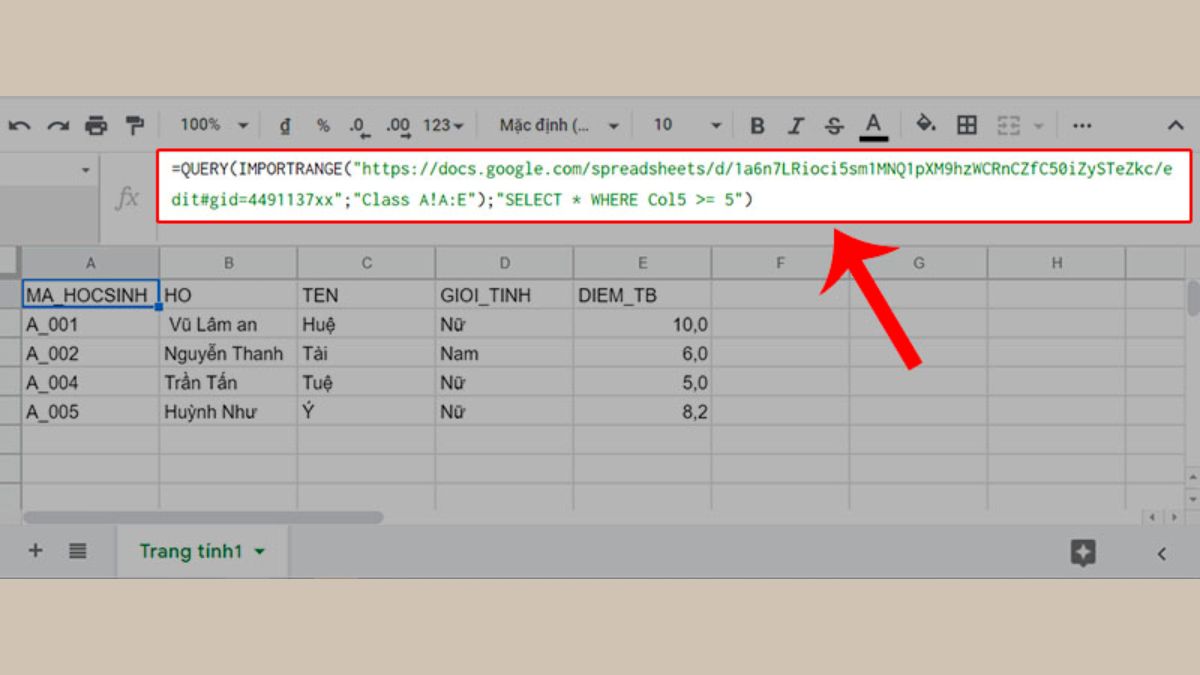Click the Increase decimal places icon

(395, 124)
